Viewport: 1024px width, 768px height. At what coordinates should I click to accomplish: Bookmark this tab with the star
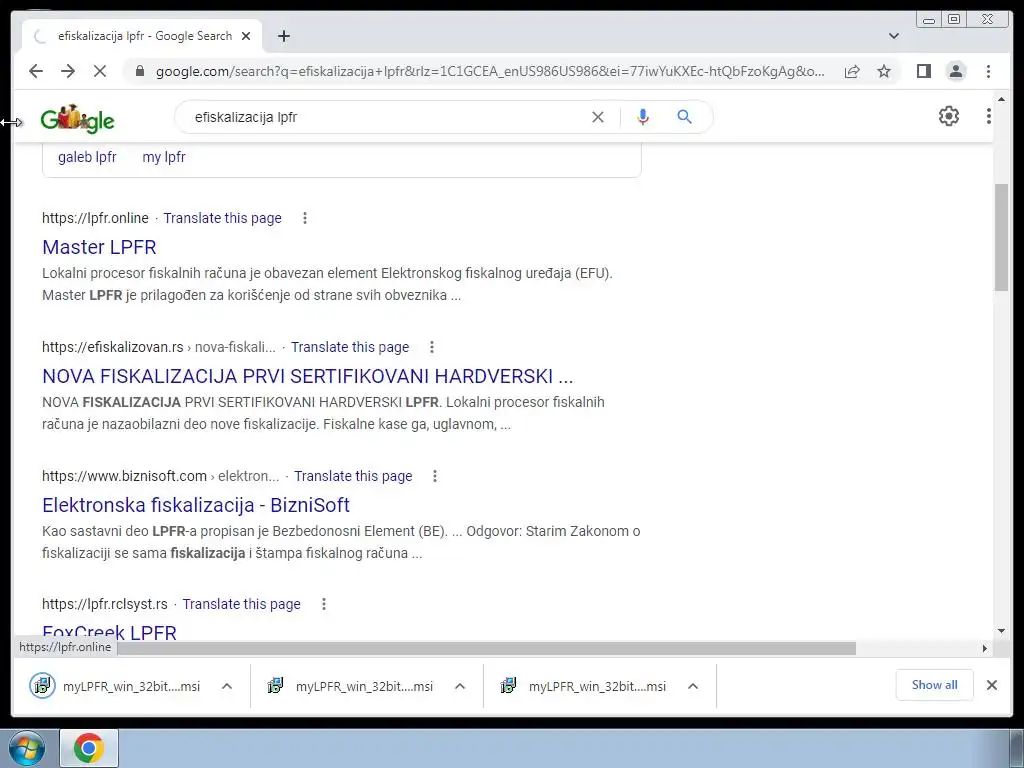tap(884, 71)
